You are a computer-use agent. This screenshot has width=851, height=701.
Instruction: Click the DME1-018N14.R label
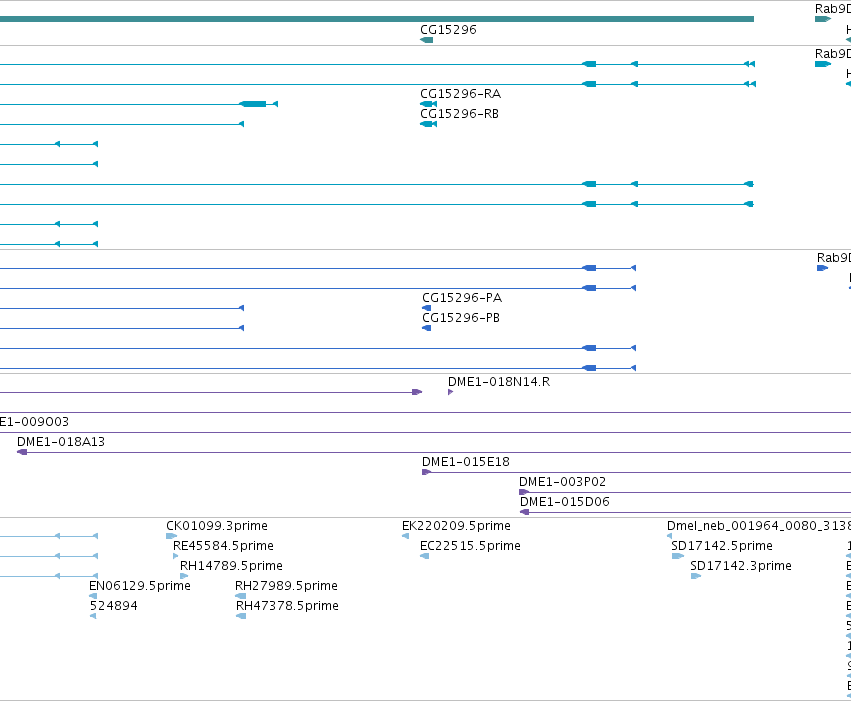coord(499,382)
